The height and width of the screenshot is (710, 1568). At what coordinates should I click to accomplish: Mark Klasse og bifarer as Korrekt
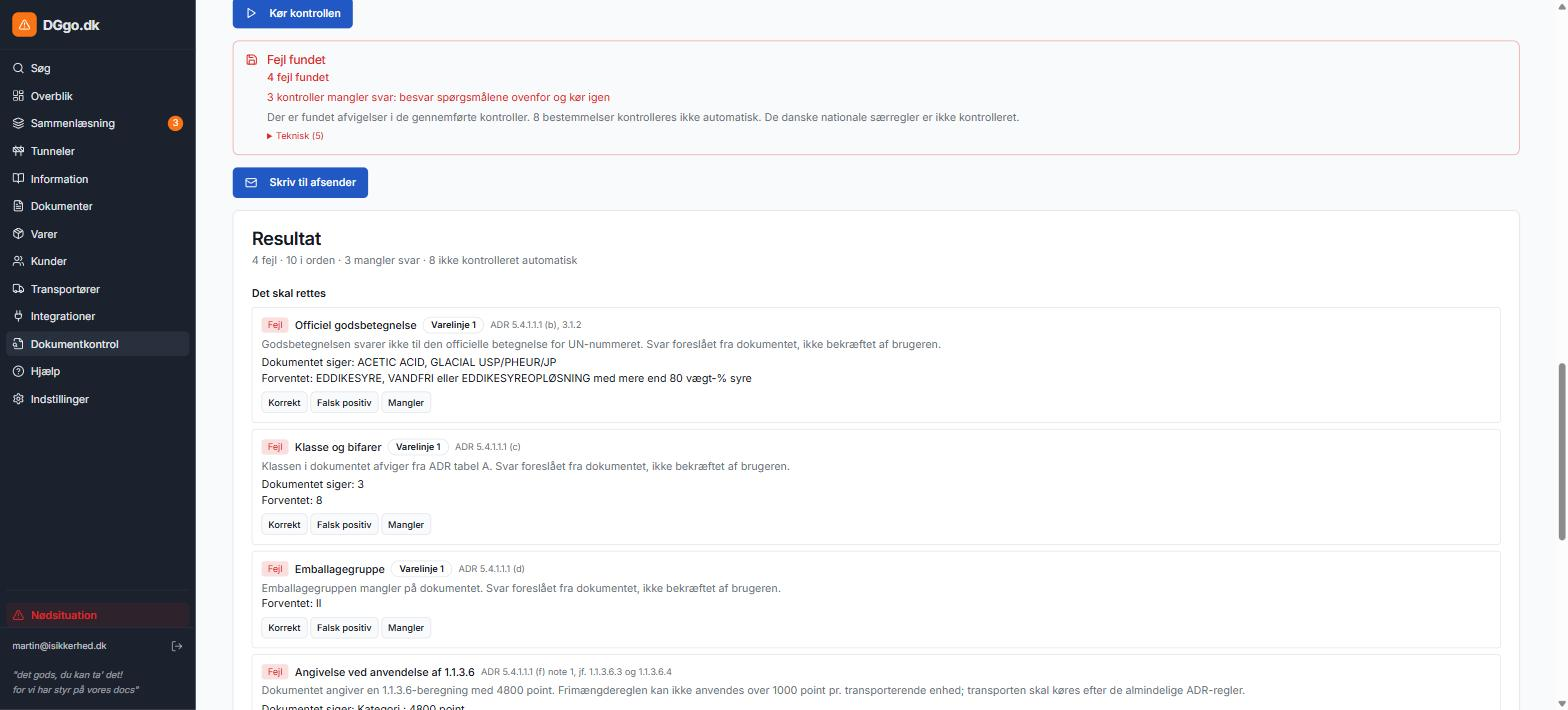[284, 525]
